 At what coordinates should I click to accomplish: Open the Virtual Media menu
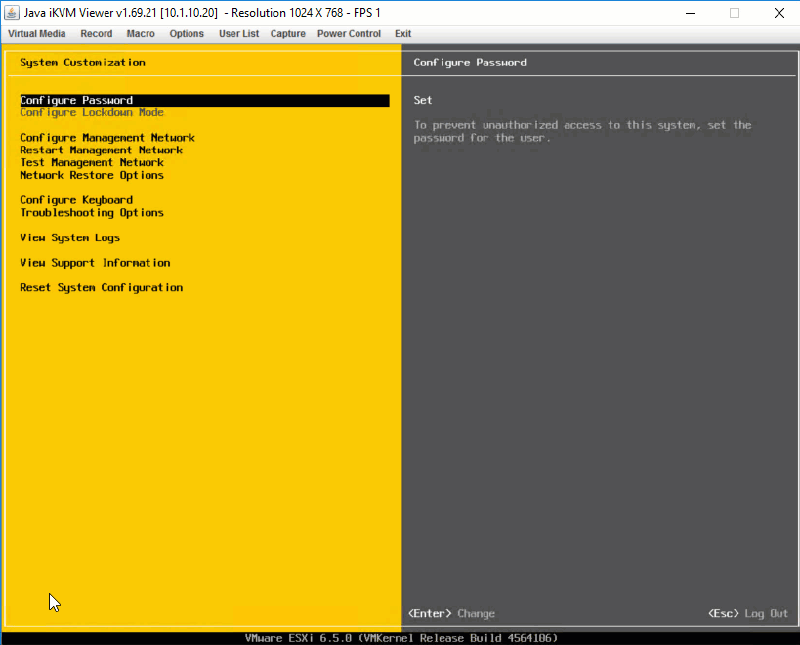click(x=35, y=33)
